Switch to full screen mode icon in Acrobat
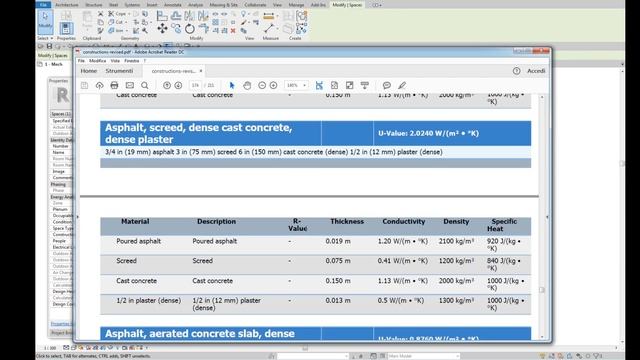 point(349,85)
